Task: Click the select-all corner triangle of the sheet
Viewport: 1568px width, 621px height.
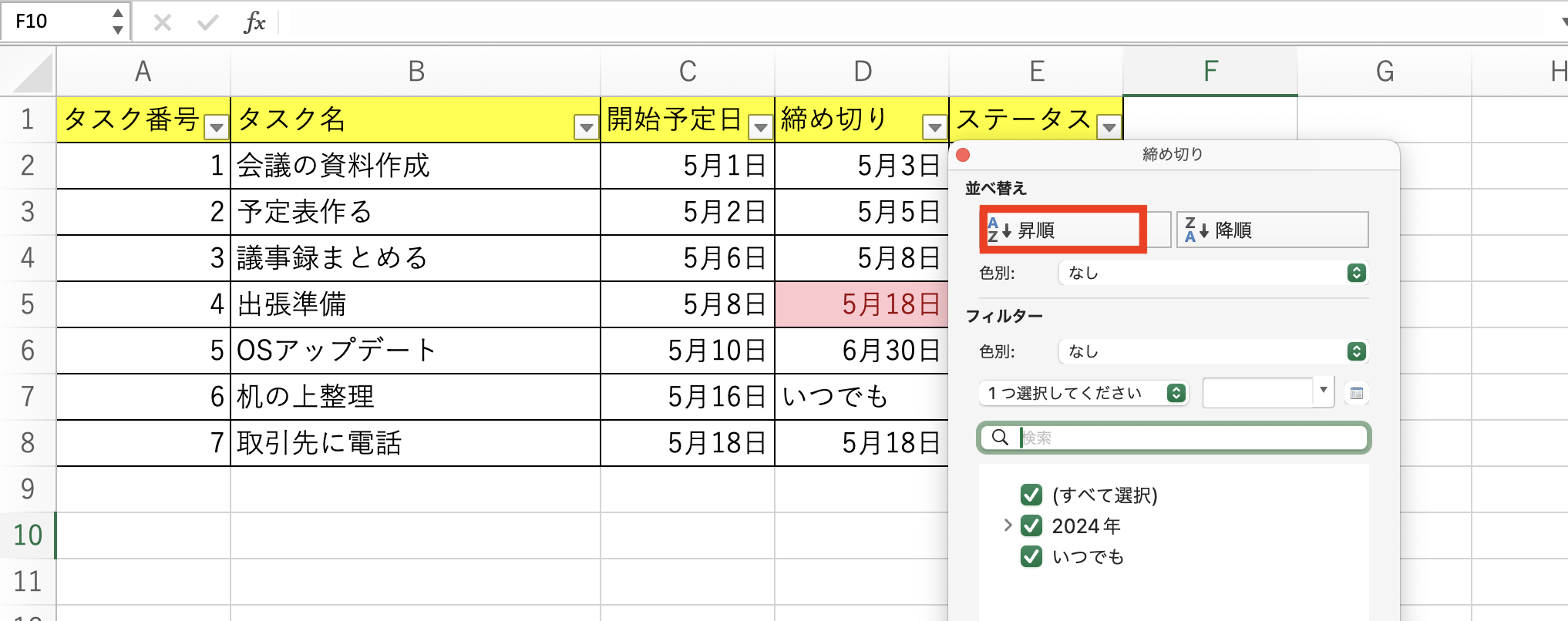Action: point(34,74)
